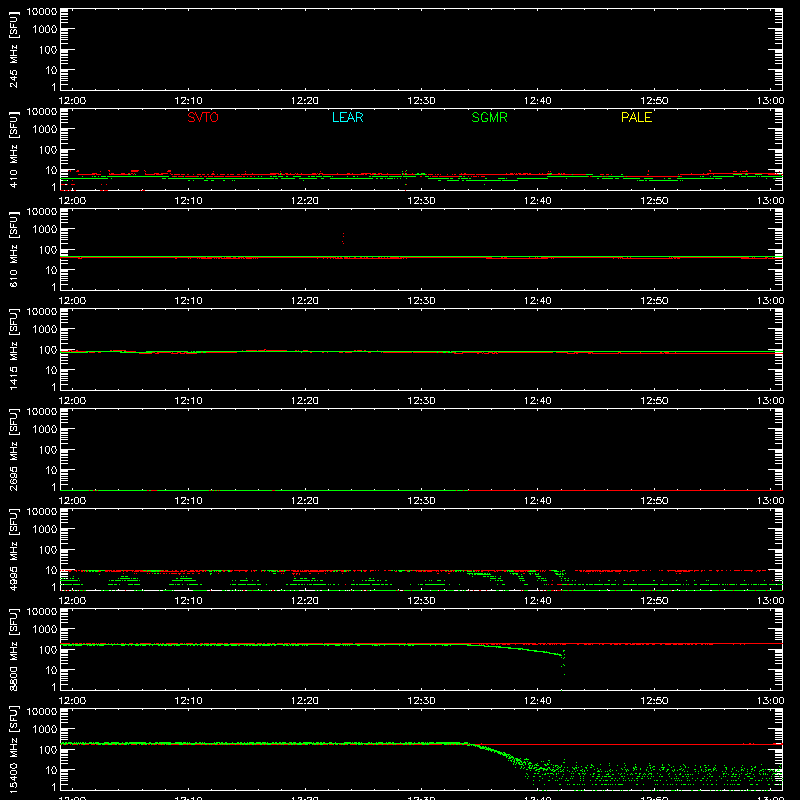Image resolution: width=800 pixels, height=800 pixels.
Task: Click 12:50 time label below 2695 MHz panel
Action: tap(654, 501)
